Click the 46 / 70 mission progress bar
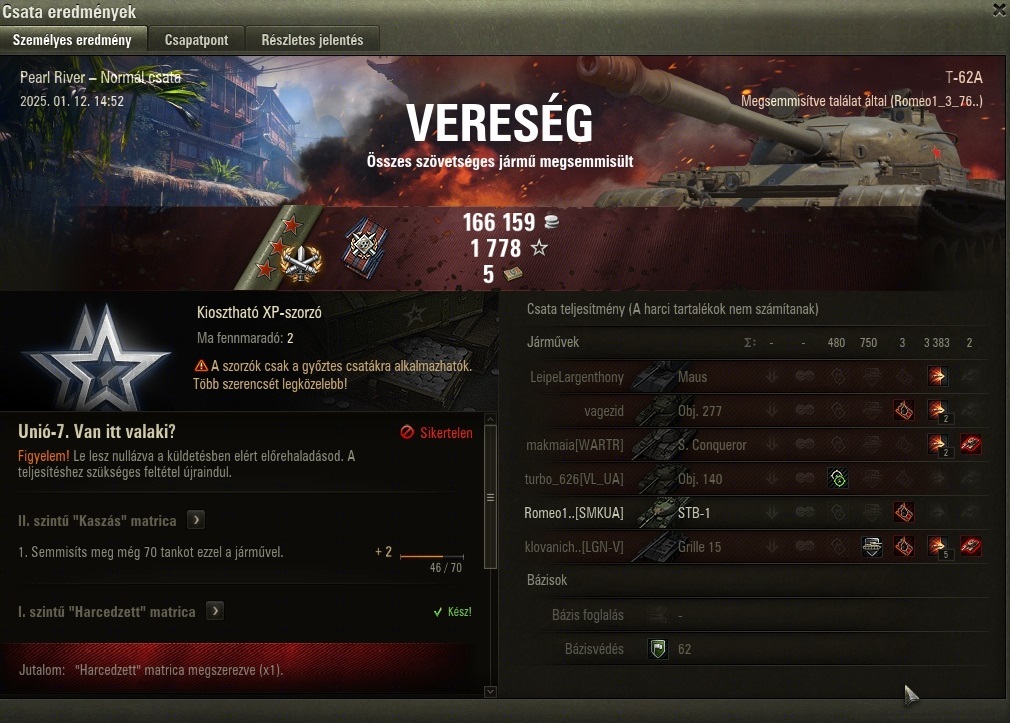1010x723 pixels. (x=432, y=555)
